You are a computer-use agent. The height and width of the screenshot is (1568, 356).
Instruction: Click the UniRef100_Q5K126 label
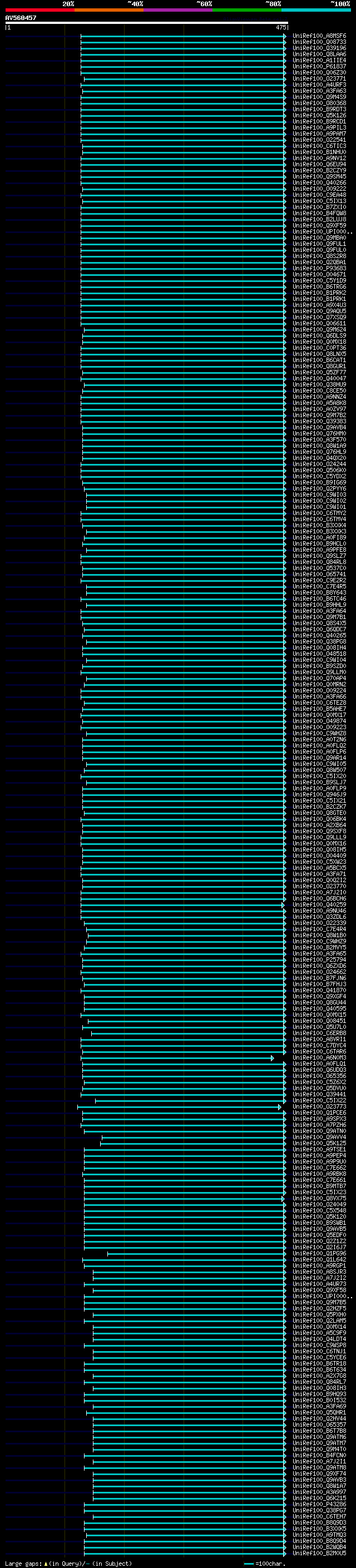pyautogui.click(x=319, y=115)
